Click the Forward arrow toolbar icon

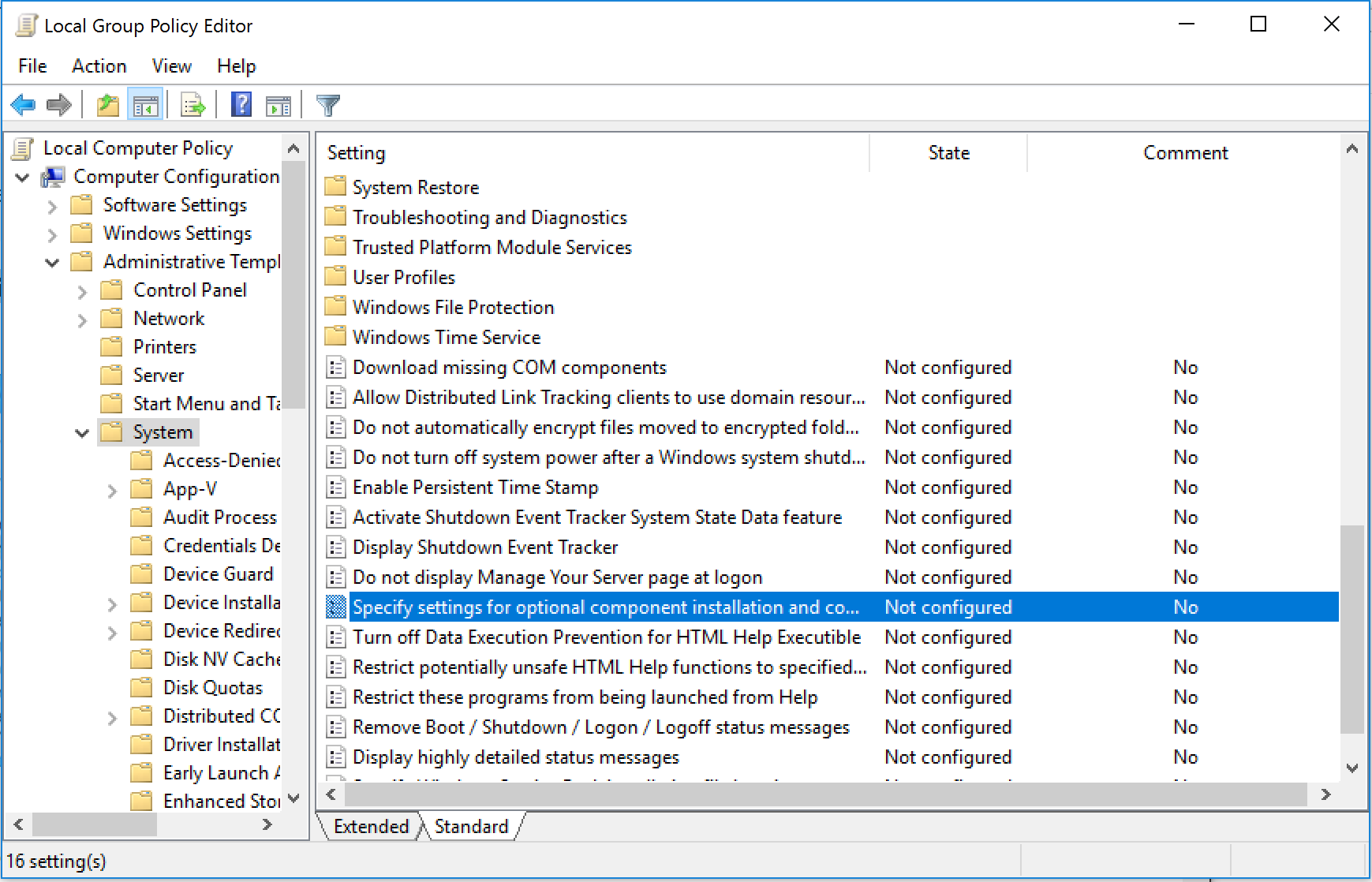tap(59, 105)
